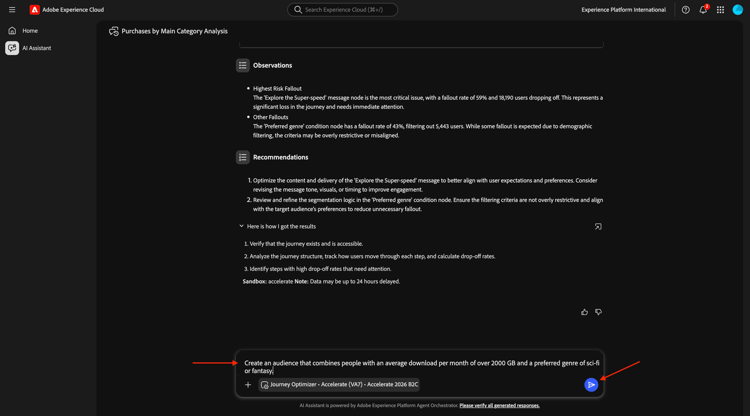The width and height of the screenshot is (750, 416).
Task: Click Identify steps with high drop-off rates step
Action: [318, 269]
